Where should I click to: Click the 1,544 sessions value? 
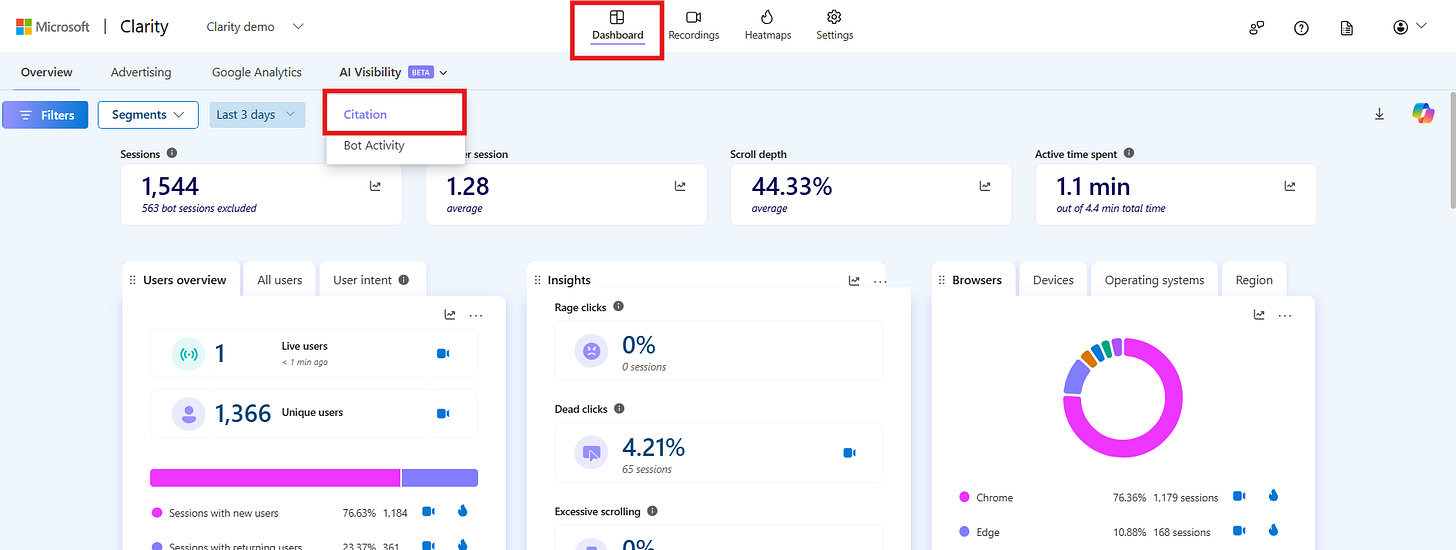click(170, 186)
